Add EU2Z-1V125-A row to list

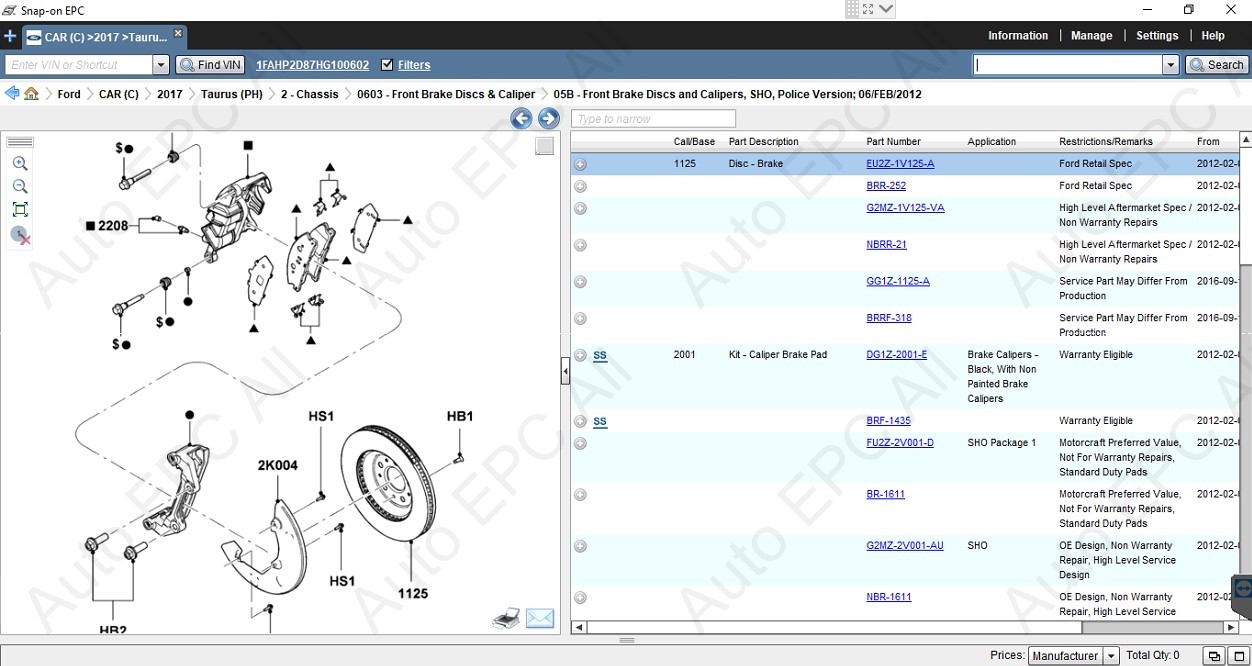tap(580, 164)
